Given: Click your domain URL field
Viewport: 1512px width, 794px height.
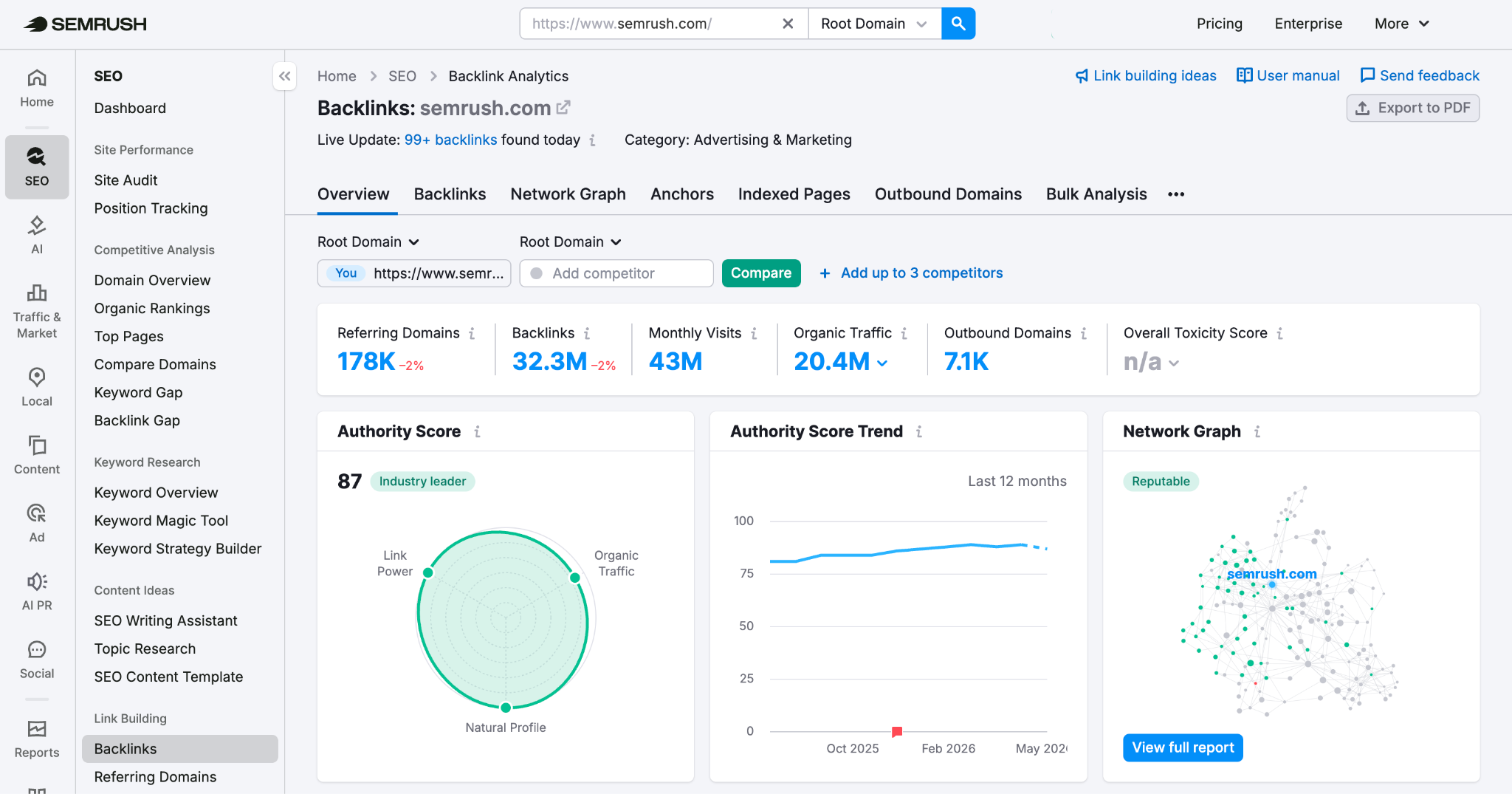Looking at the screenshot, I should point(414,273).
